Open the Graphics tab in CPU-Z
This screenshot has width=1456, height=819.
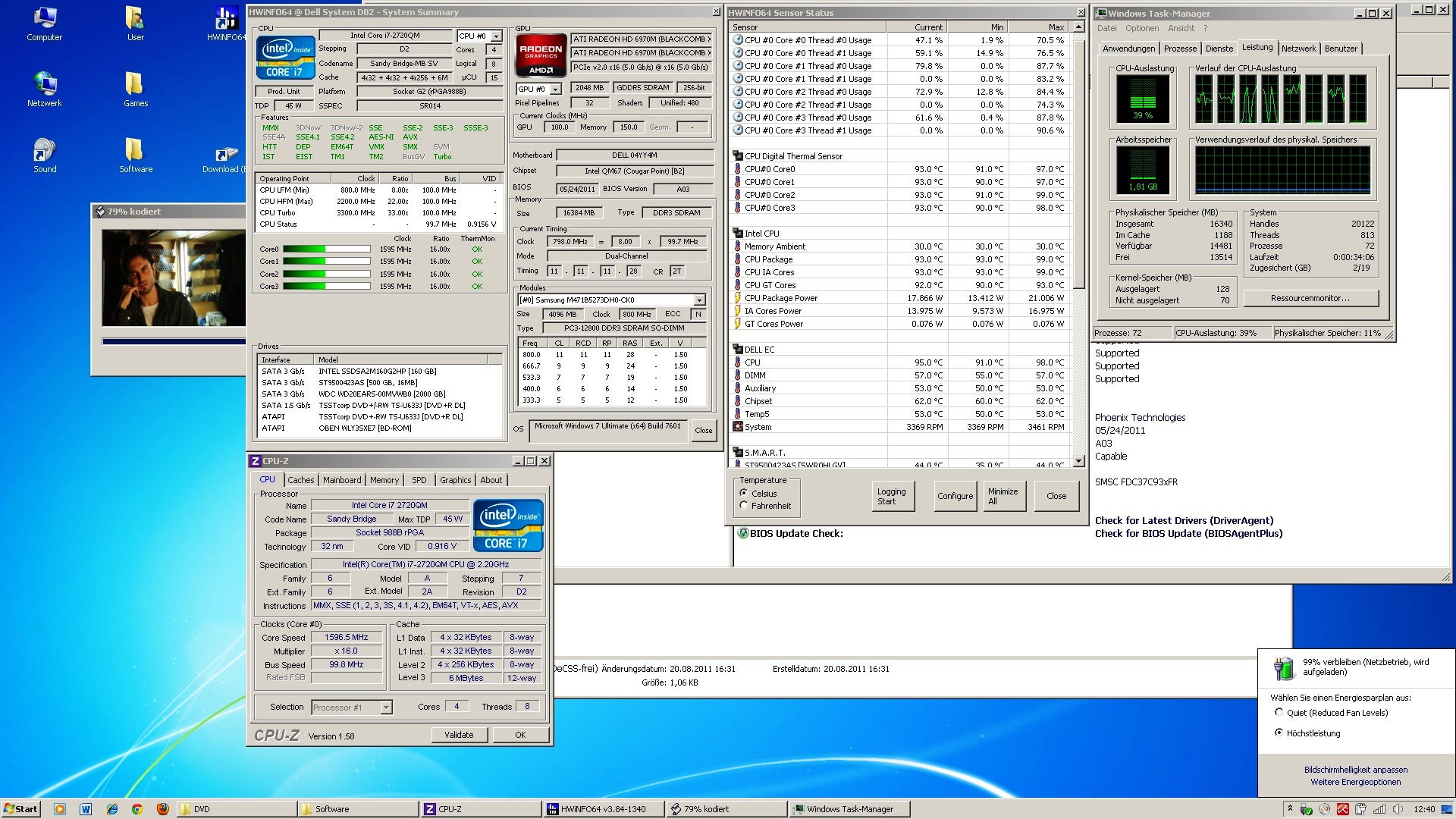(455, 480)
